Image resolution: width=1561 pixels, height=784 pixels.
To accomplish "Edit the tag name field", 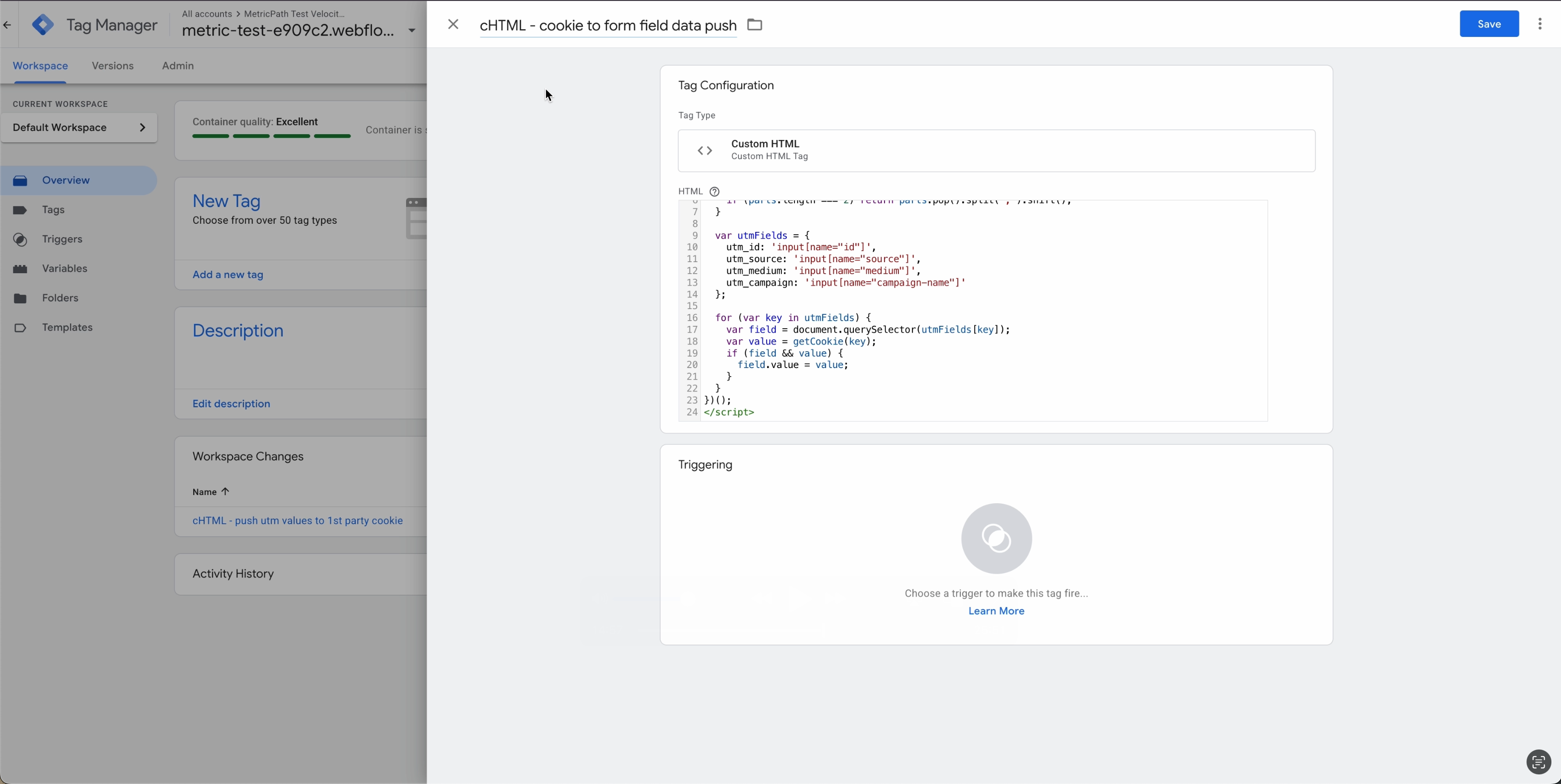I will (x=608, y=25).
